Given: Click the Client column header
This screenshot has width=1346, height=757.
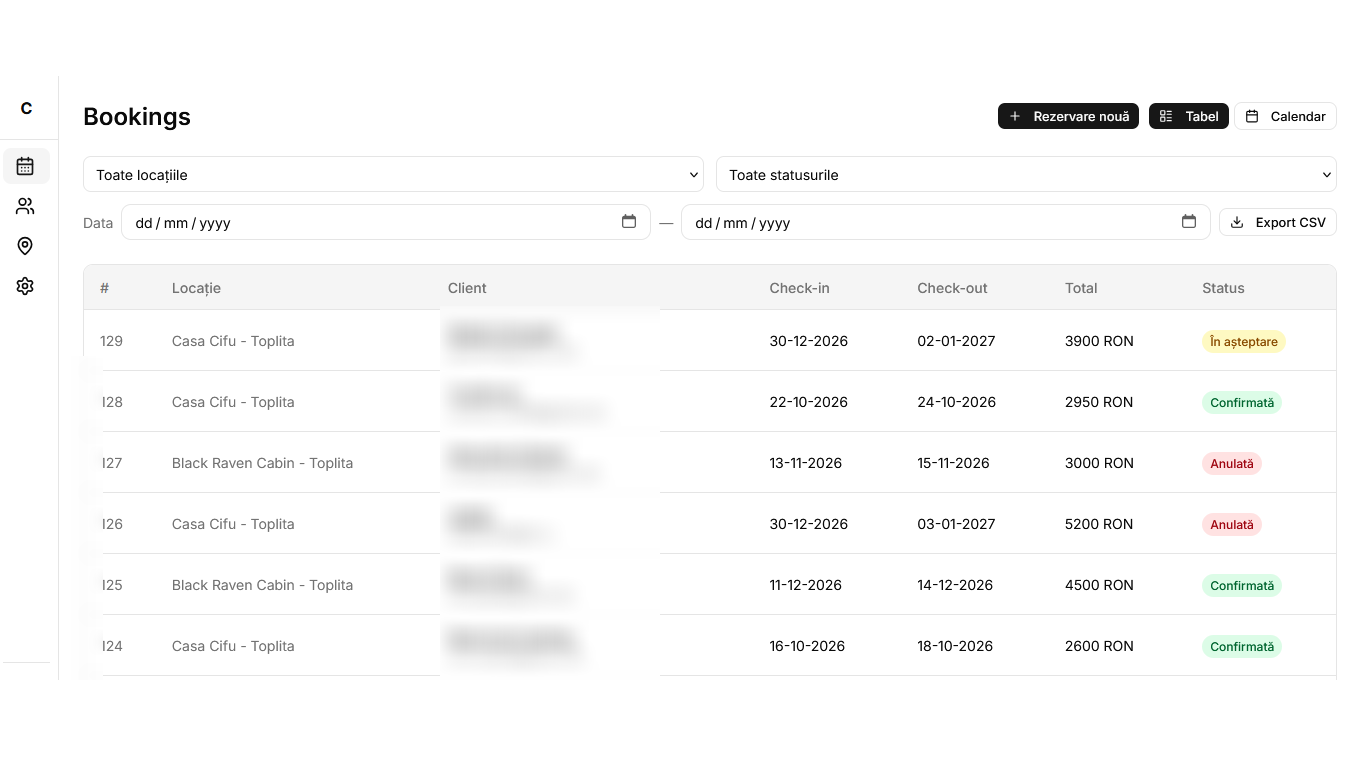Looking at the screenshot, I should (467, 288).
